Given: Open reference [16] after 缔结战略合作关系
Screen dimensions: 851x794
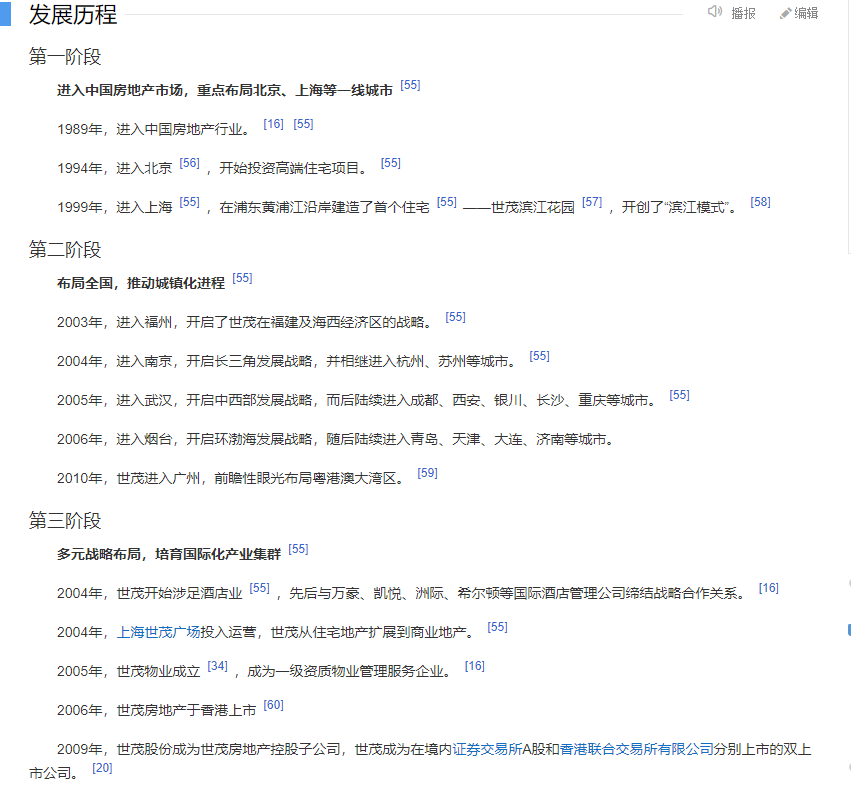Looking at the screenshot, I should 769,589.
